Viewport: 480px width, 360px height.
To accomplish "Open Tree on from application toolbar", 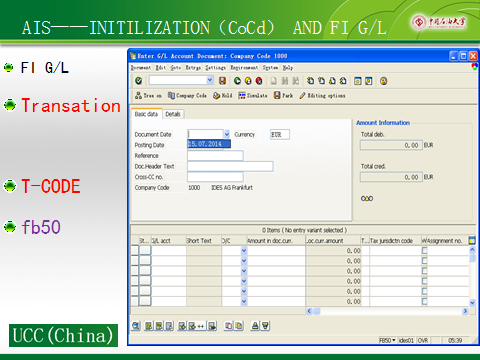I will tap(148, 96).
